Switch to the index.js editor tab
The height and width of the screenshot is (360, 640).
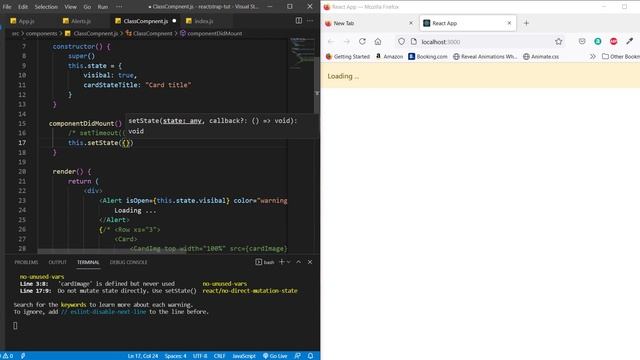coord(203,21)
